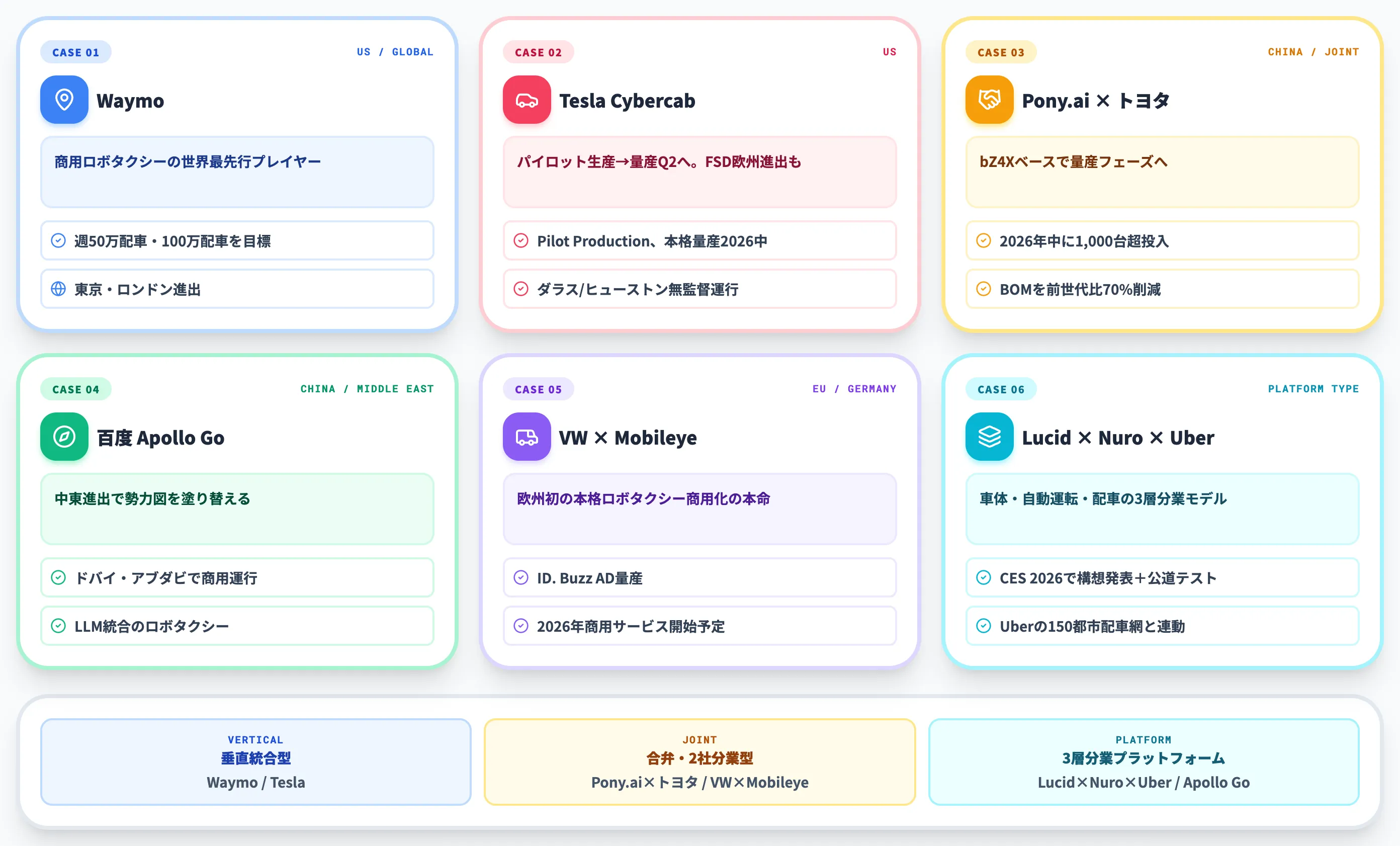Click the Waymo title

[x=130, y=101]
